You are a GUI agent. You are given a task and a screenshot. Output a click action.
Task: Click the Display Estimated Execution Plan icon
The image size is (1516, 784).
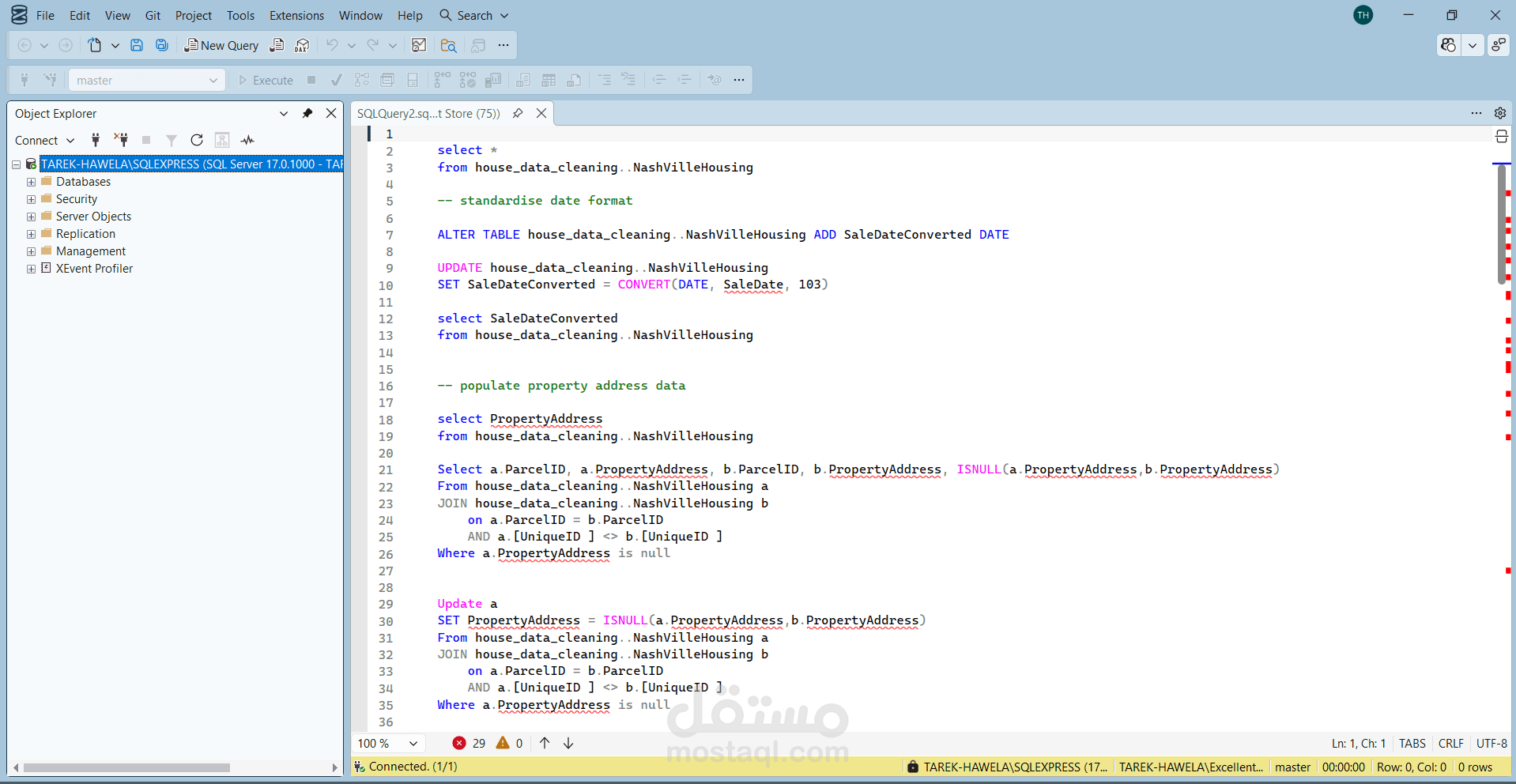point(362,80)
